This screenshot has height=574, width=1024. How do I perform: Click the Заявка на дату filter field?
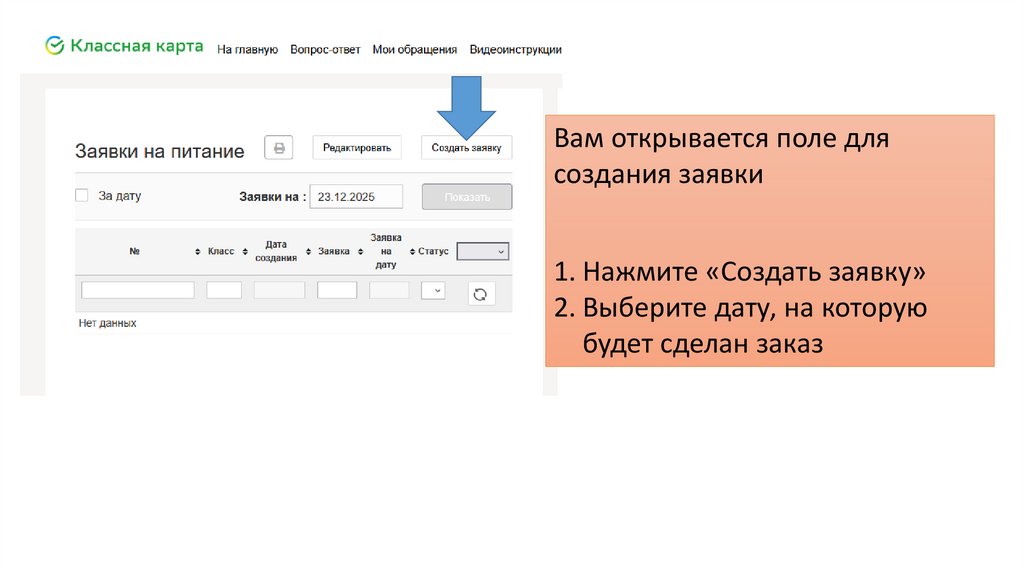coord(389,290)
